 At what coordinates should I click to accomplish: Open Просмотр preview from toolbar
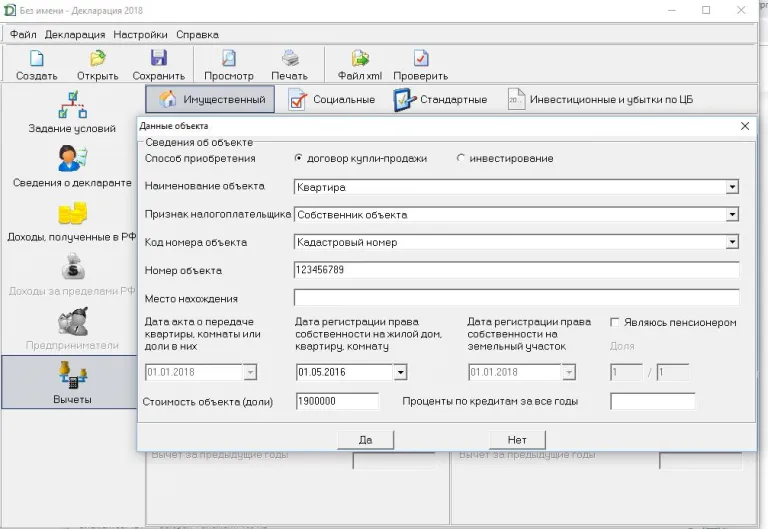(x=228, y=59)
